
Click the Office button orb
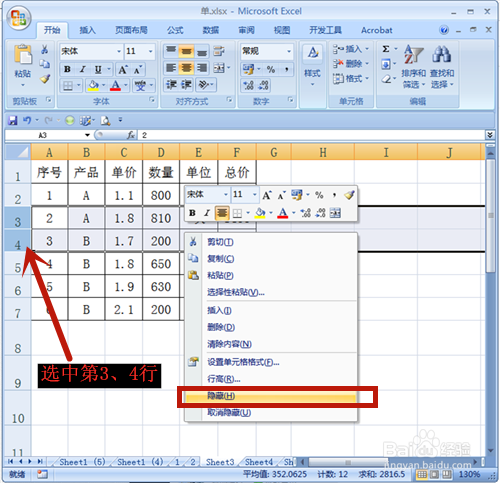pos(19,18)
